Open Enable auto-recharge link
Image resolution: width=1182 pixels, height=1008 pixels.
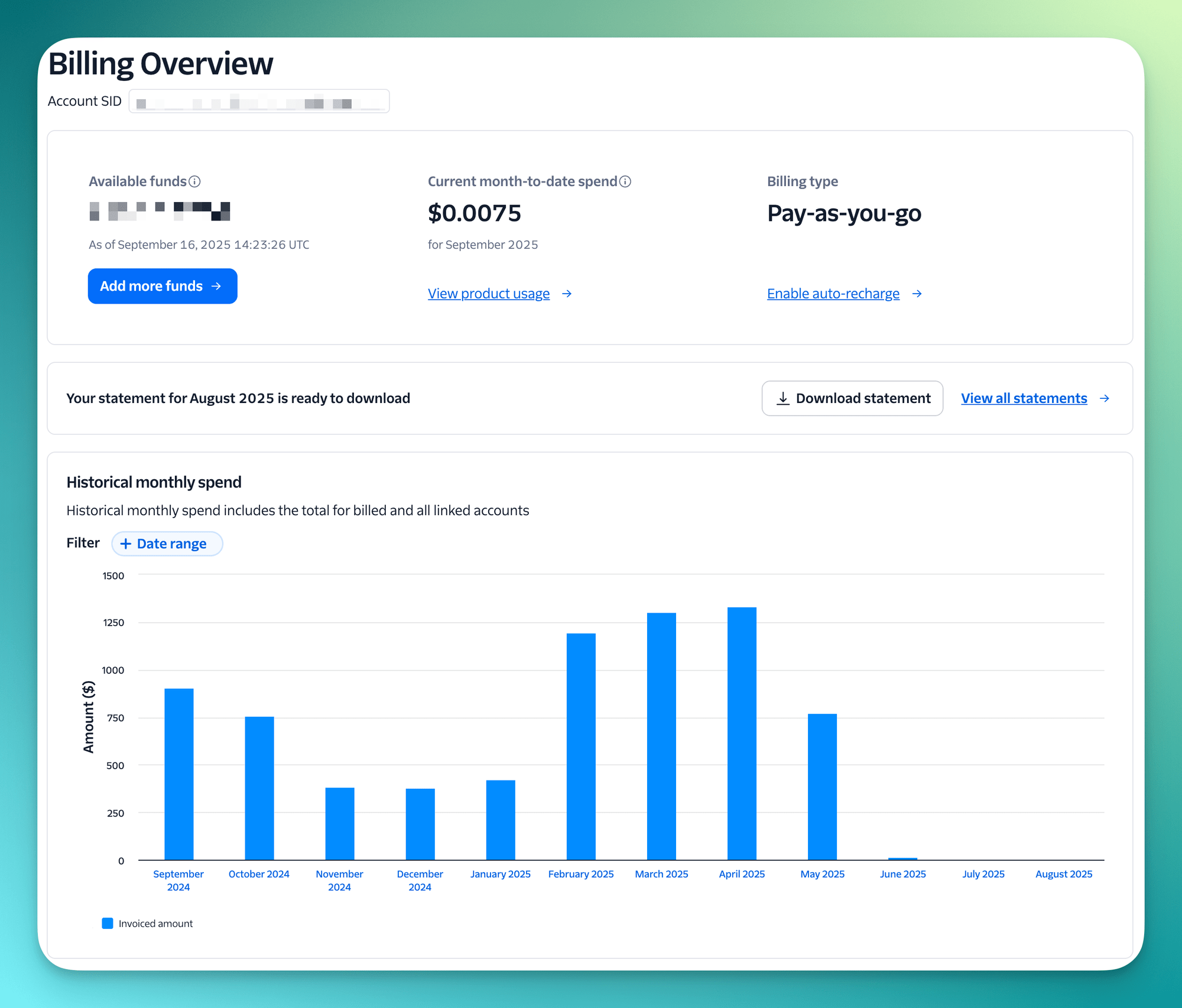pyautogui.click(x=833, y=294)
